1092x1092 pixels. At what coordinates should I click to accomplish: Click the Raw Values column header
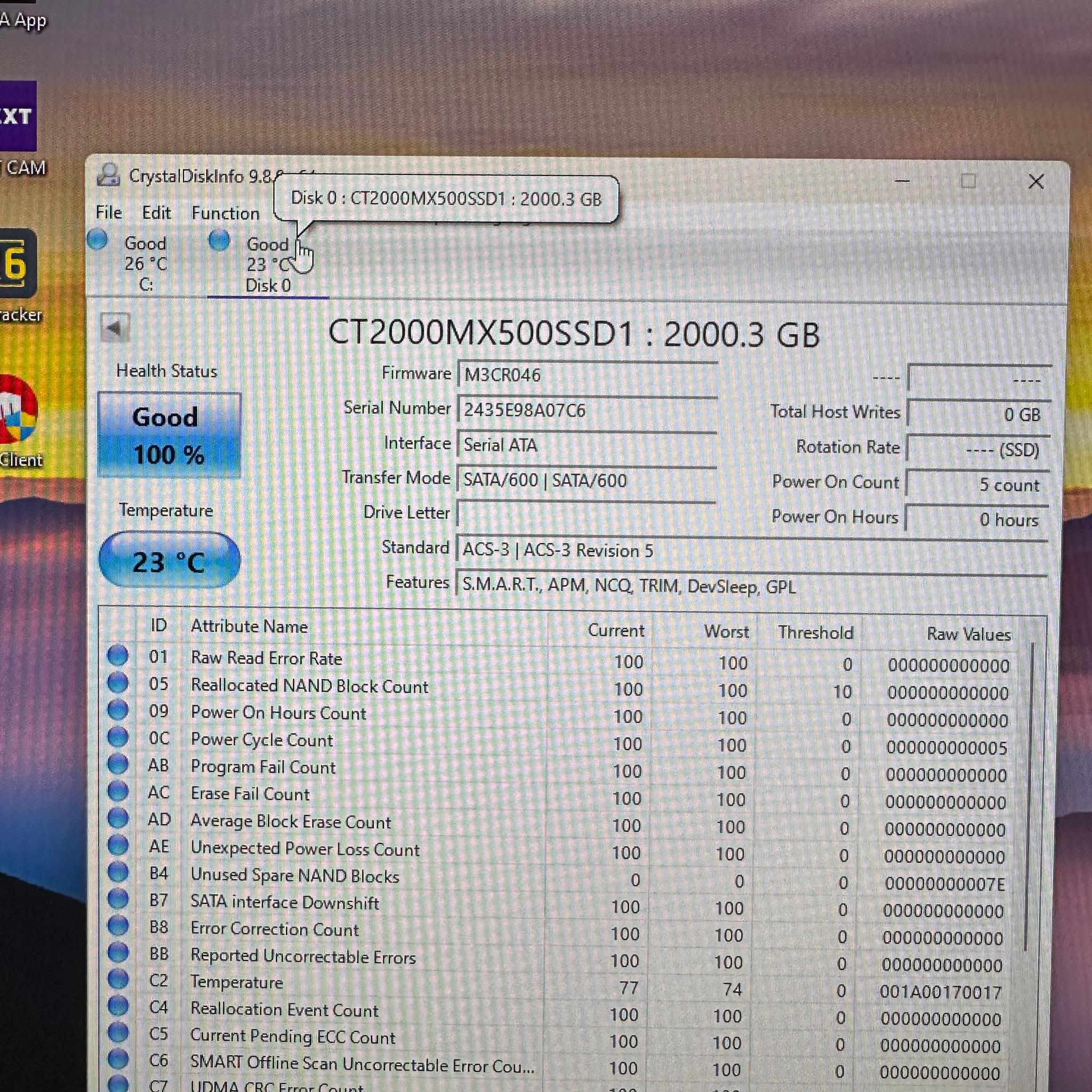pos(969,634)
